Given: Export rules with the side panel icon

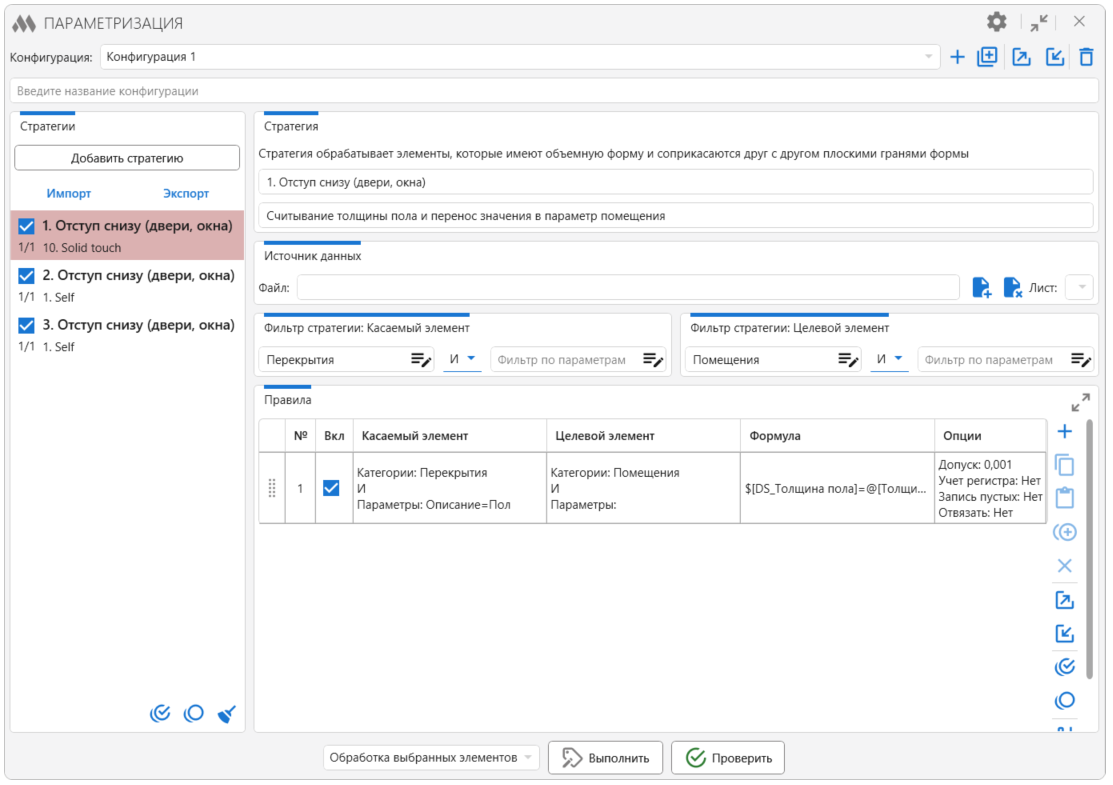Looking at the screenshot, I should (x=1065, y=600).
